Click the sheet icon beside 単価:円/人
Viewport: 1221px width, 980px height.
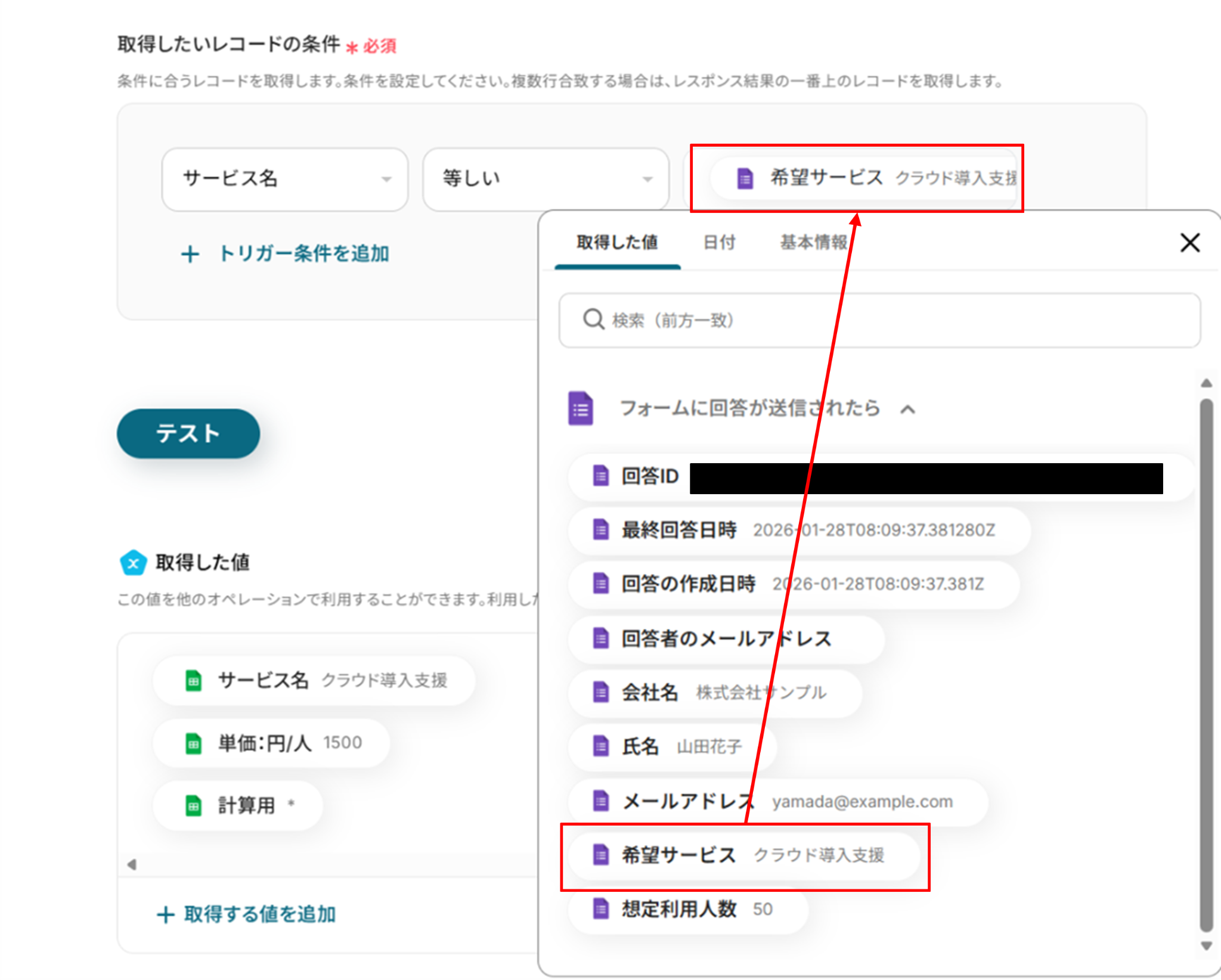pos(193,743)
